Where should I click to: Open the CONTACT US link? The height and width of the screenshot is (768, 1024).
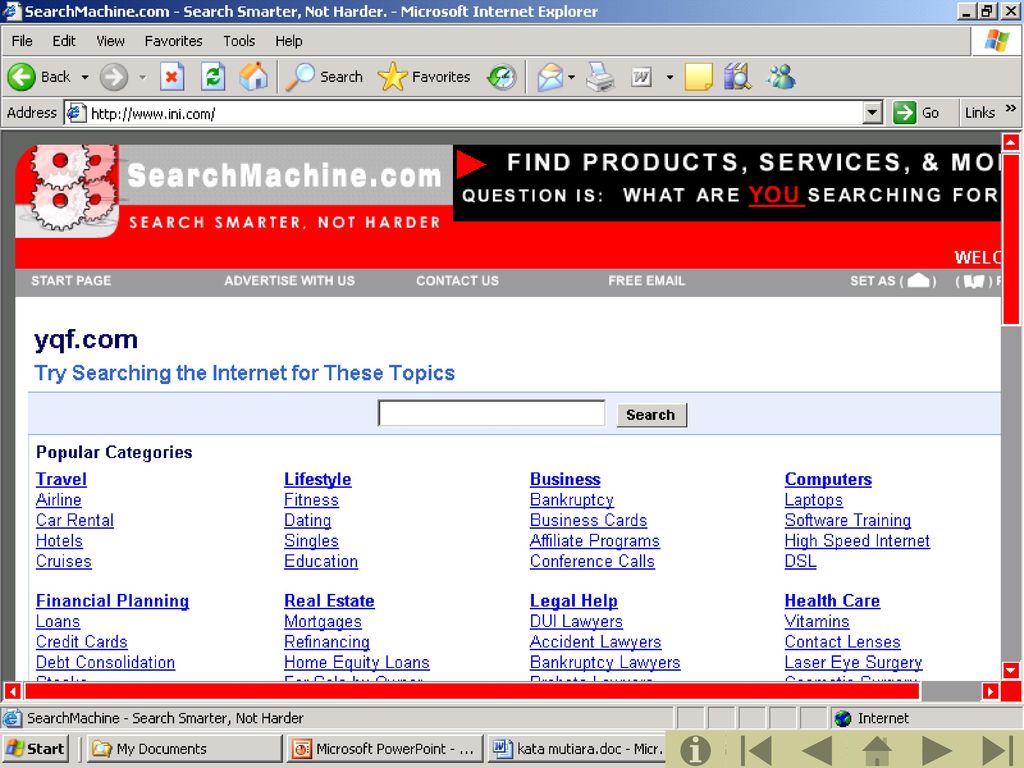(457, 281)
